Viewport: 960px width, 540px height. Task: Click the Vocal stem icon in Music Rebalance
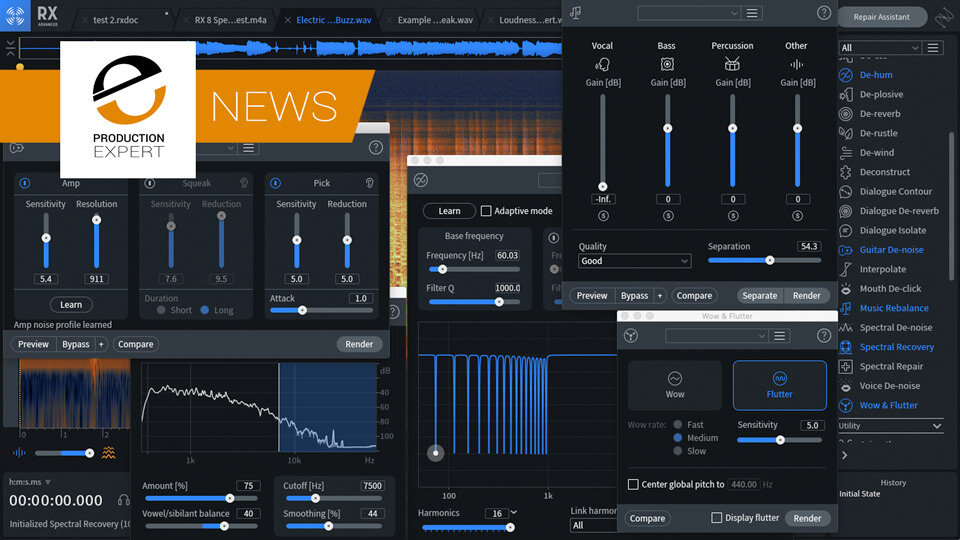[602, 64]
